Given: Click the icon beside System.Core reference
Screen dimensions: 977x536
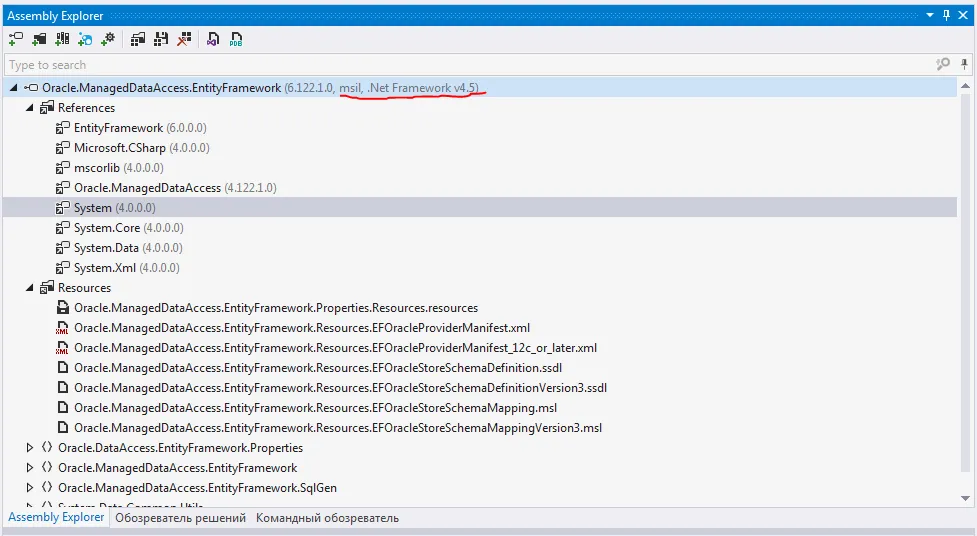Looking at the screenshot, I should coord(62,227).
